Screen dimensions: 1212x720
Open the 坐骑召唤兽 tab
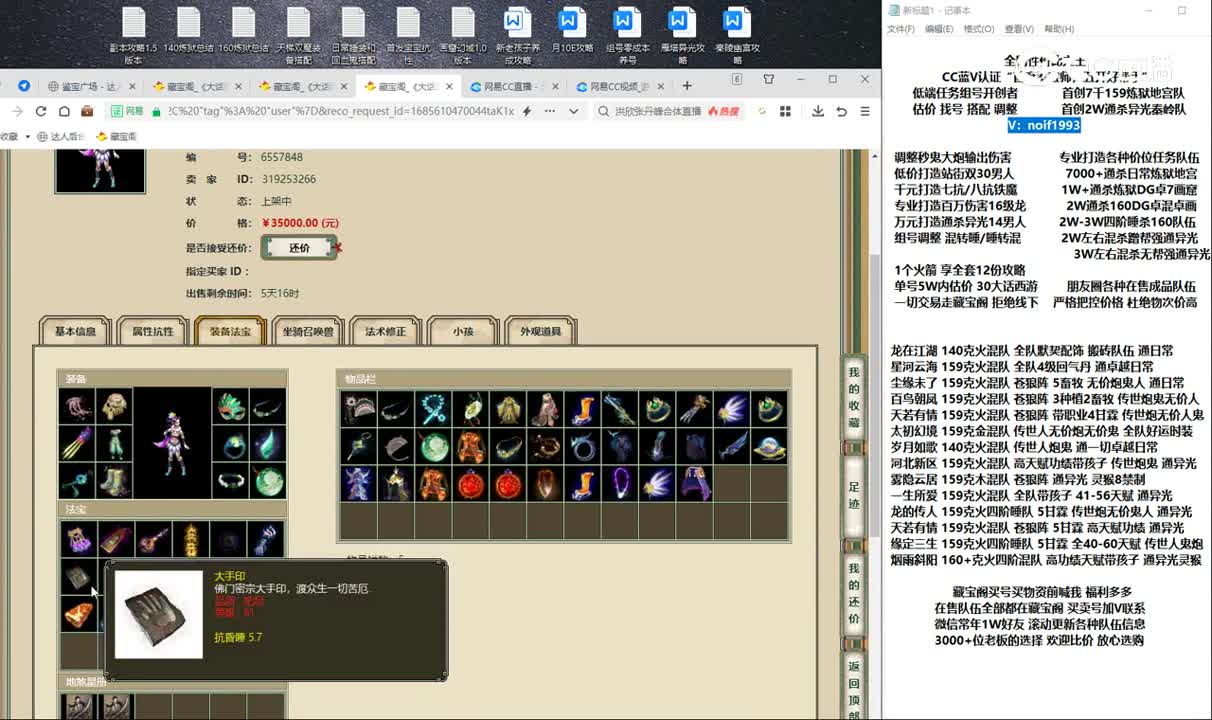tap(308, 331)
